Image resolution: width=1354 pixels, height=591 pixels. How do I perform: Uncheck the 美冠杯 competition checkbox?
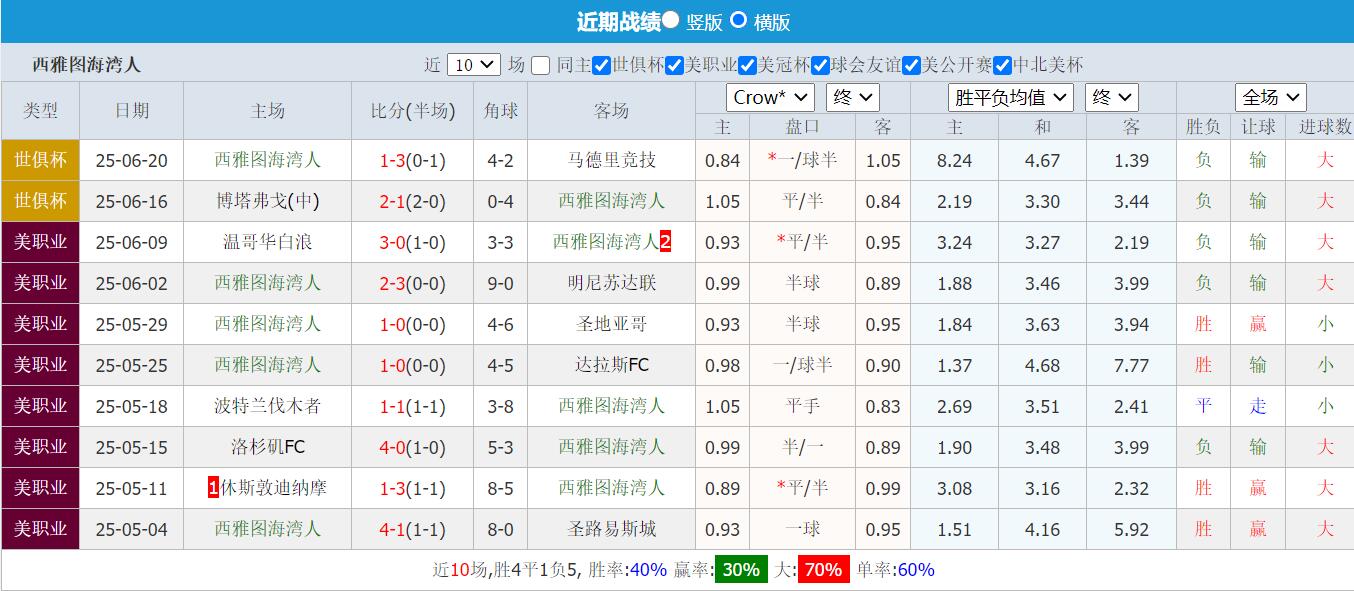(x=747, y=63)
